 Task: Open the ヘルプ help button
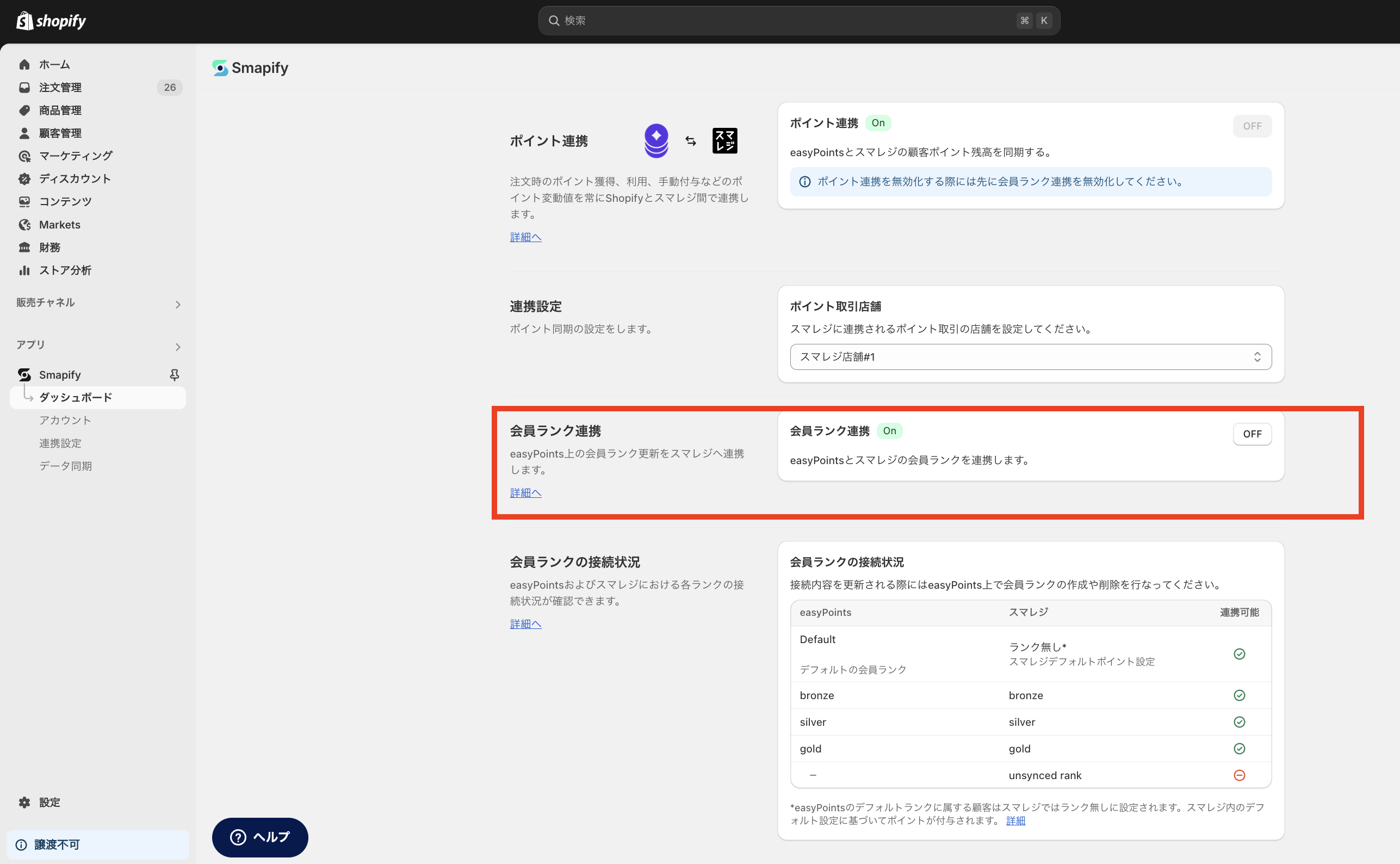pos(260,837)
